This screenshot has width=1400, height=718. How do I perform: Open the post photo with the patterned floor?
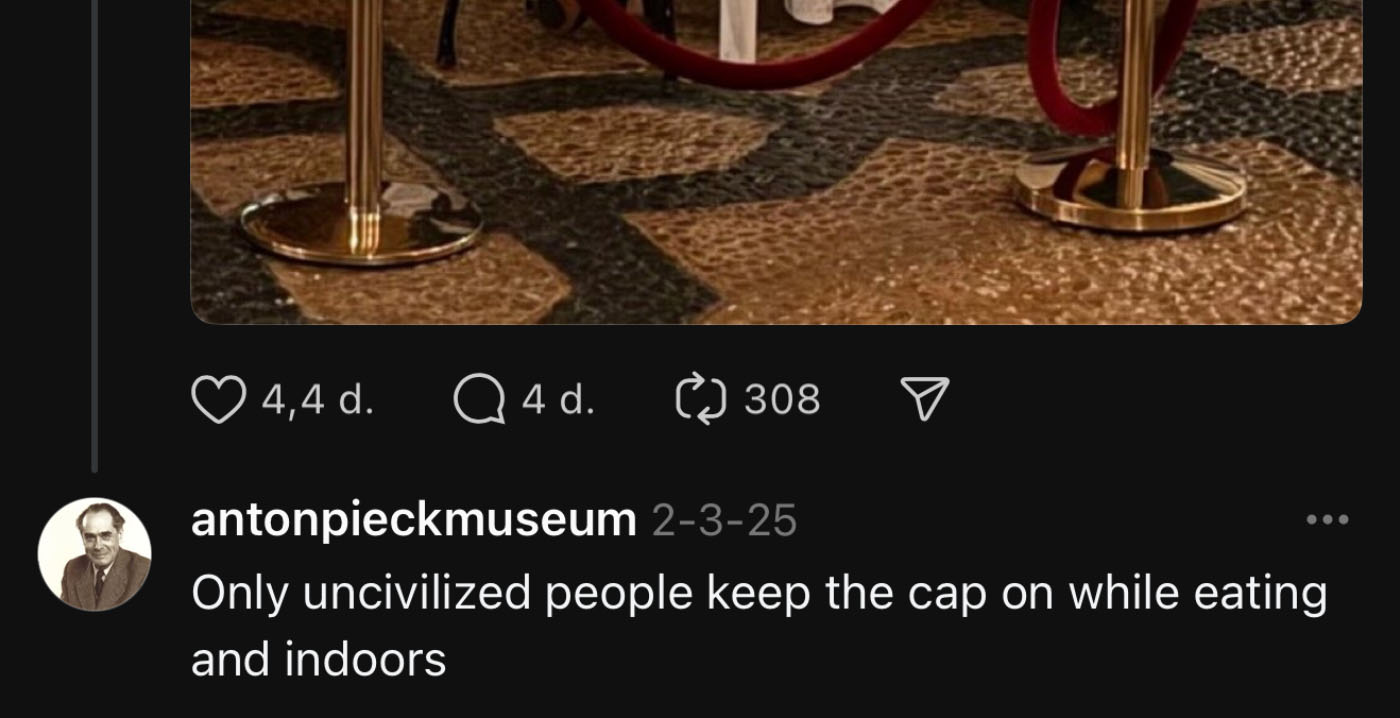click(x=776, y=162)
